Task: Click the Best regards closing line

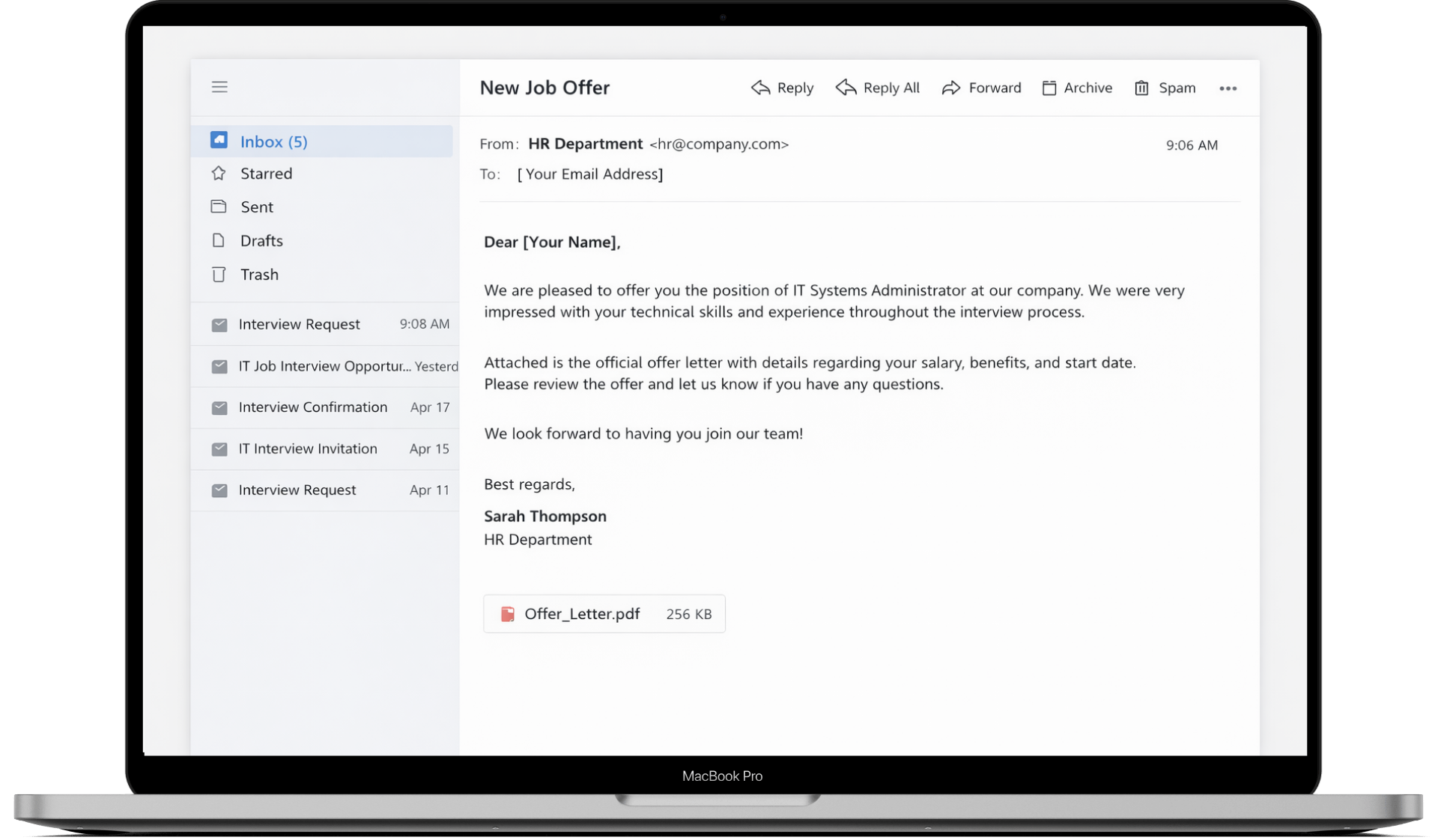Action: pyautogui.click(x=530, y=484)
